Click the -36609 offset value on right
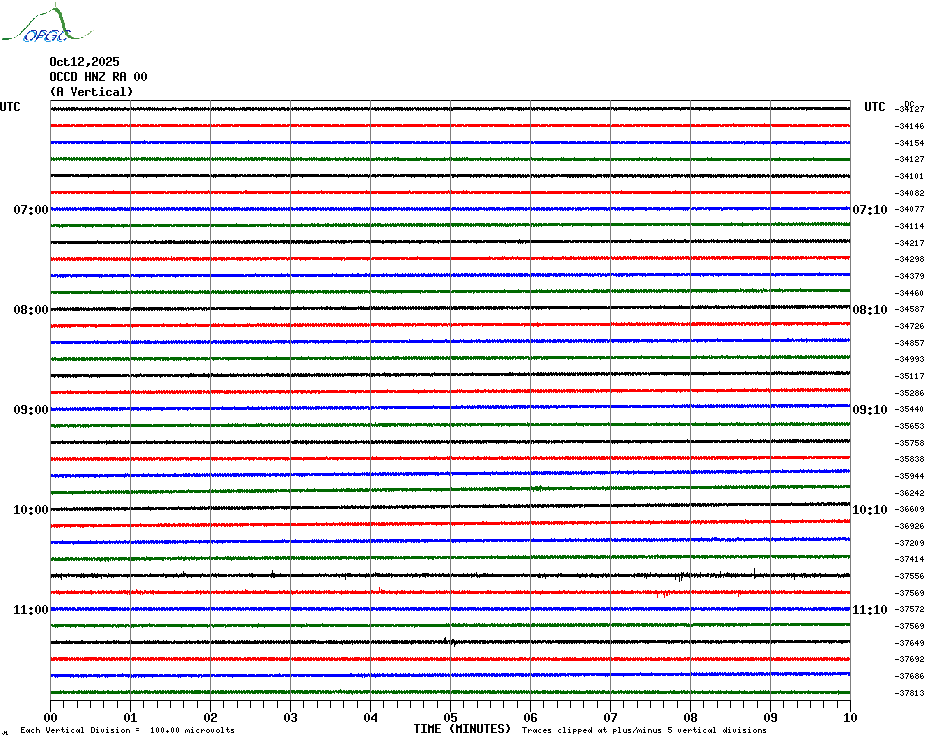 tap(910, 510)
